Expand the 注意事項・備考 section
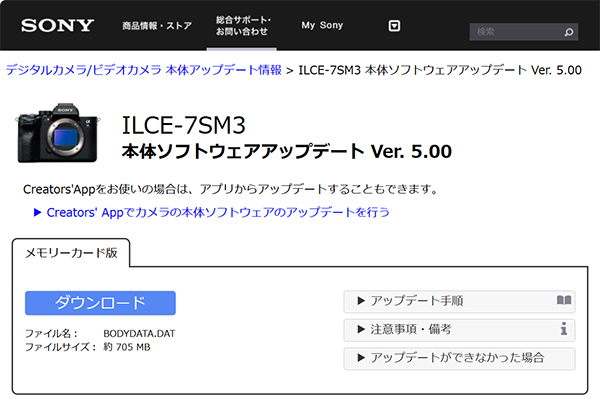600x403 pixels. [x=459, y=330]
